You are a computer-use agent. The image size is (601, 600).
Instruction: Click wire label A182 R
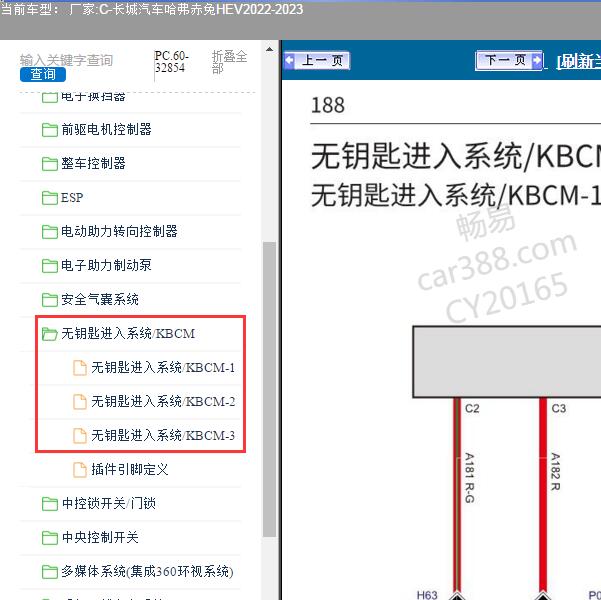[555, 471]
